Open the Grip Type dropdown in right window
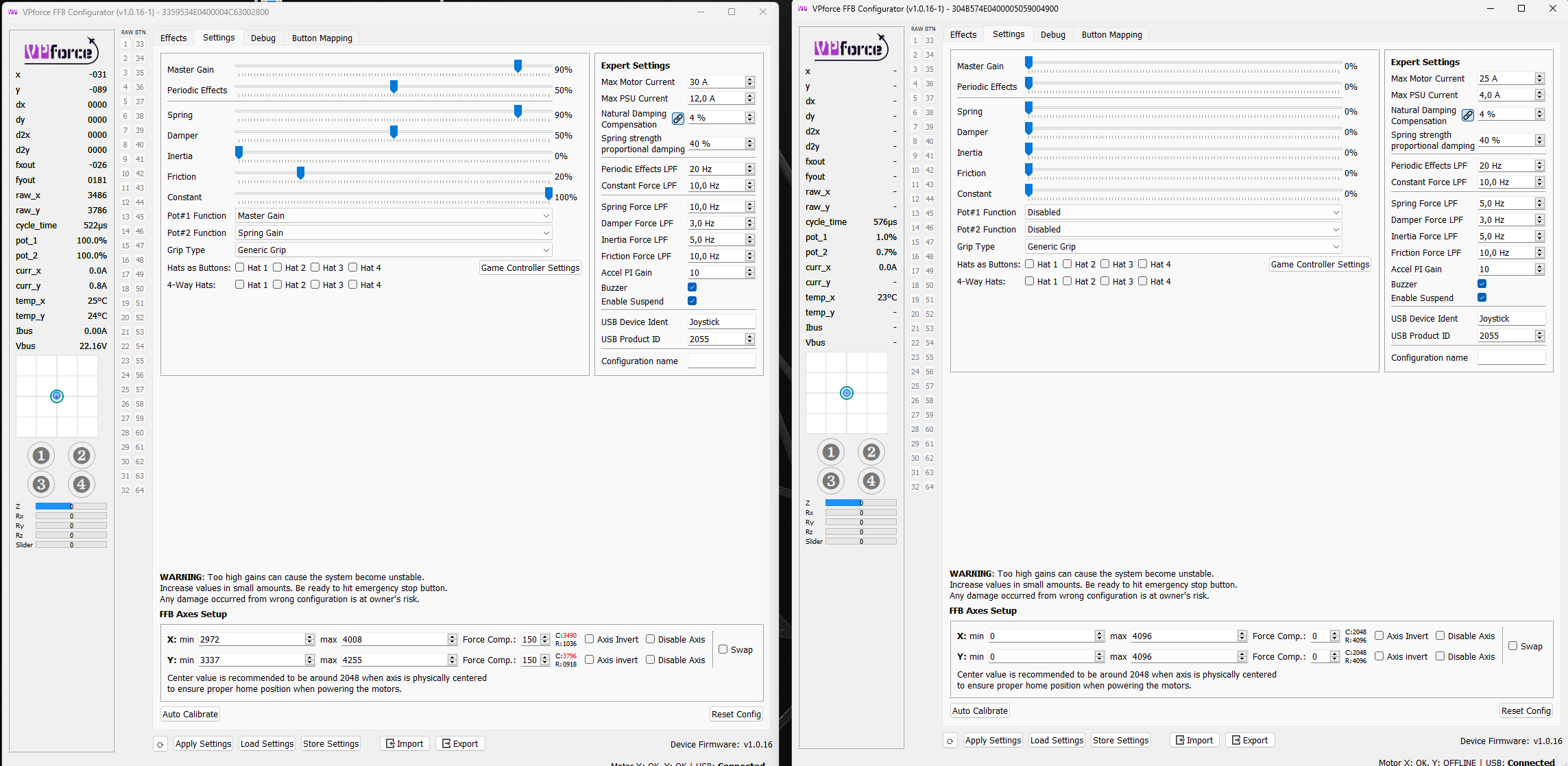1568x766 pixels. coord(1183,247)
